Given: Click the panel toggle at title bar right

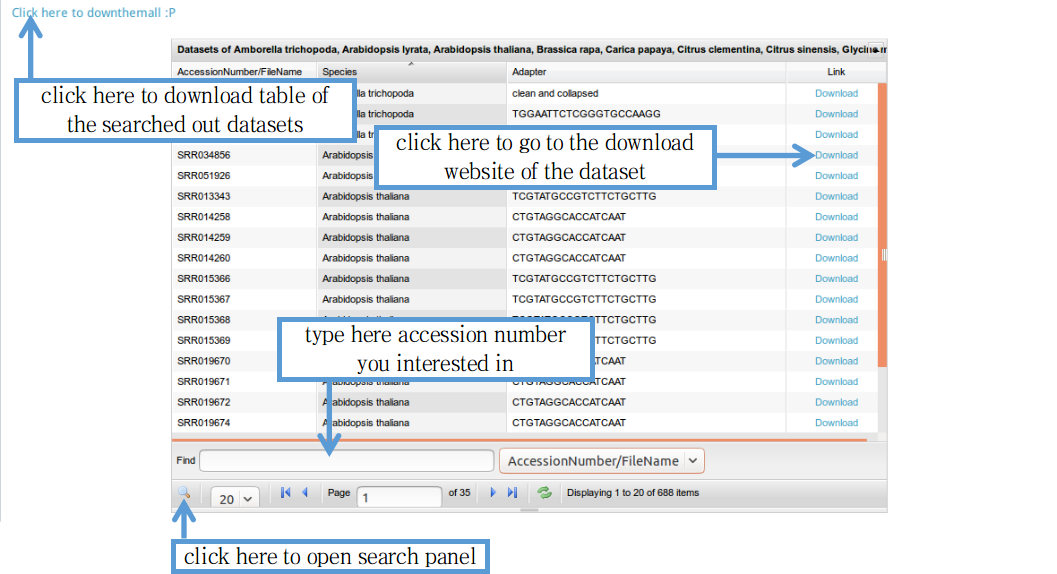Looking at the screenshot, I should click(x=877, y=49).
